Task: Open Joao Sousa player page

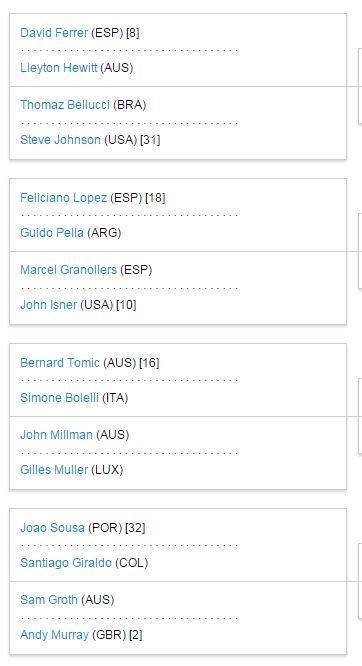Action: (x=52, y=528)
